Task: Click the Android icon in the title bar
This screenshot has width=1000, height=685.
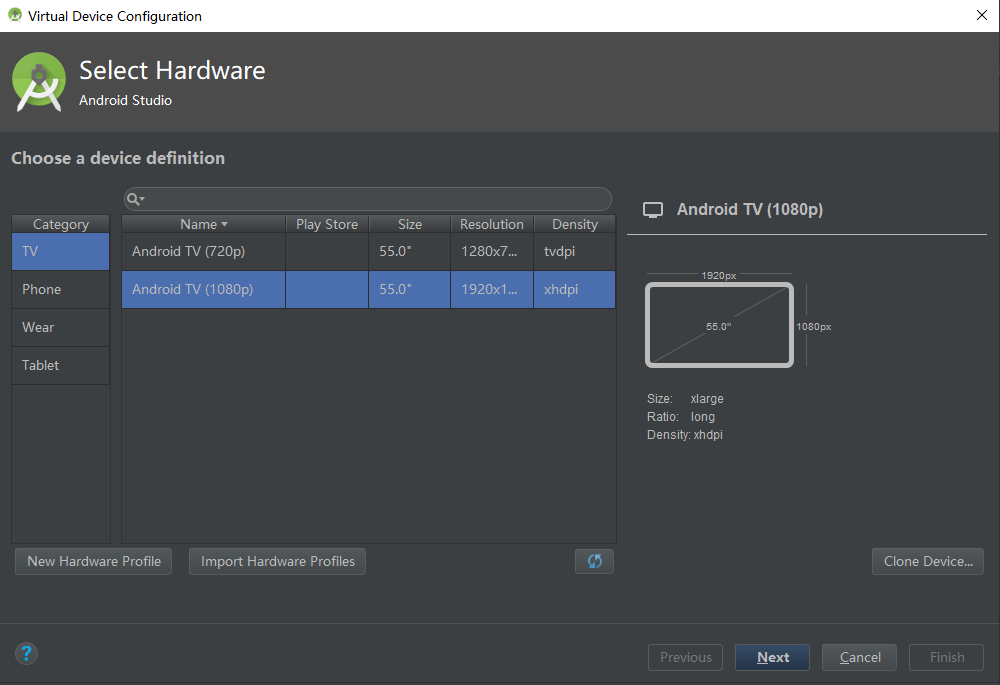Action: pyautogui.click(x=15, y=15)
